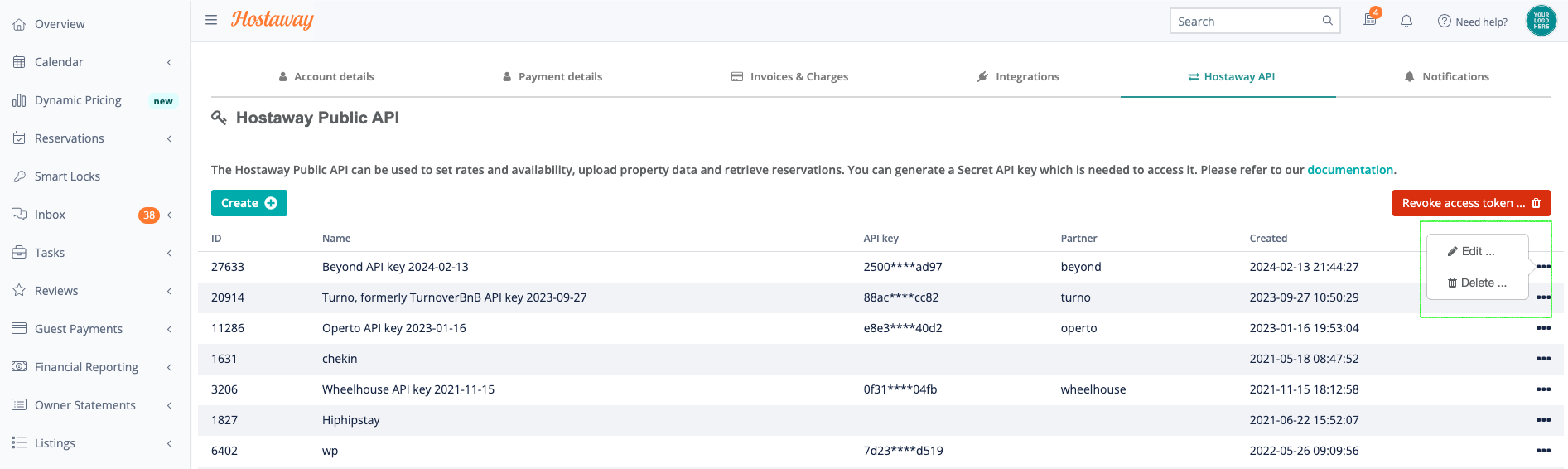Open the news feed icon with badge
Viewport: 1568px width, 469px height.
tap(1370, 19)
